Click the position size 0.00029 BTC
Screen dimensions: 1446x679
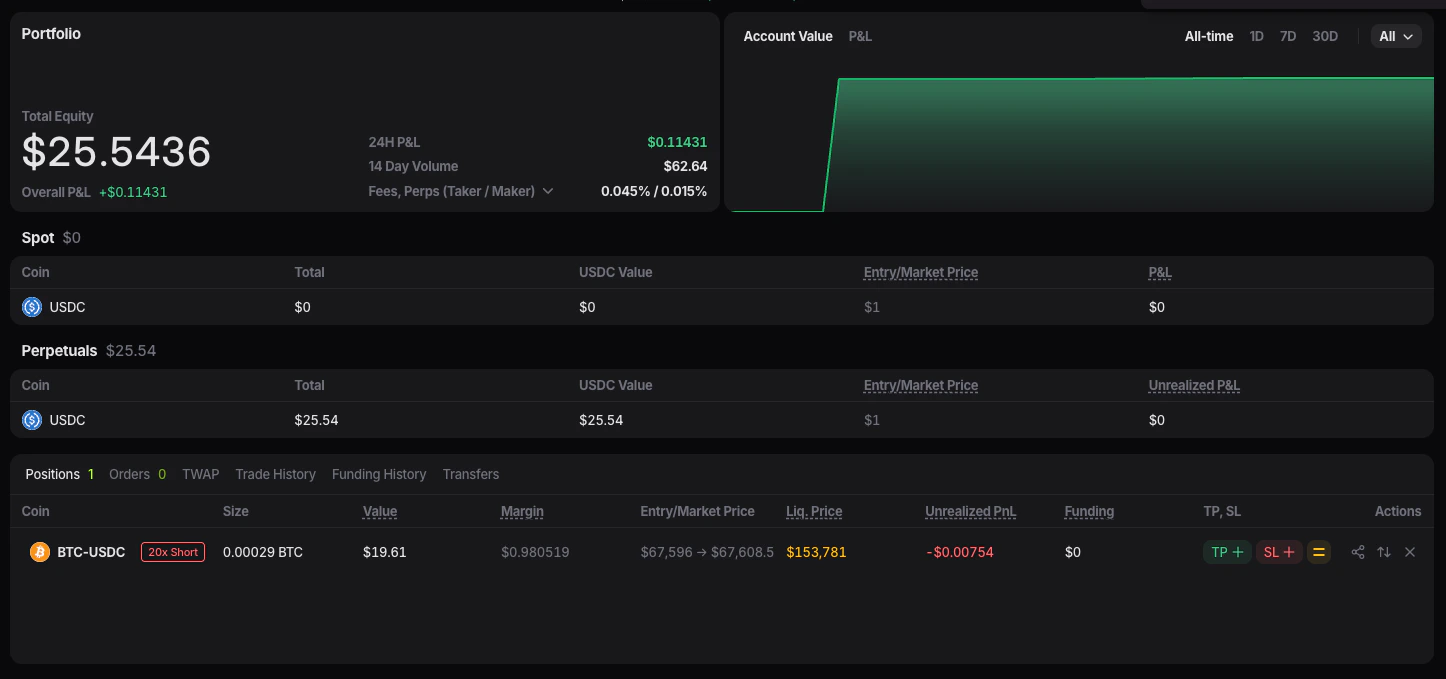pyautogui.click(x=262, y=552)
